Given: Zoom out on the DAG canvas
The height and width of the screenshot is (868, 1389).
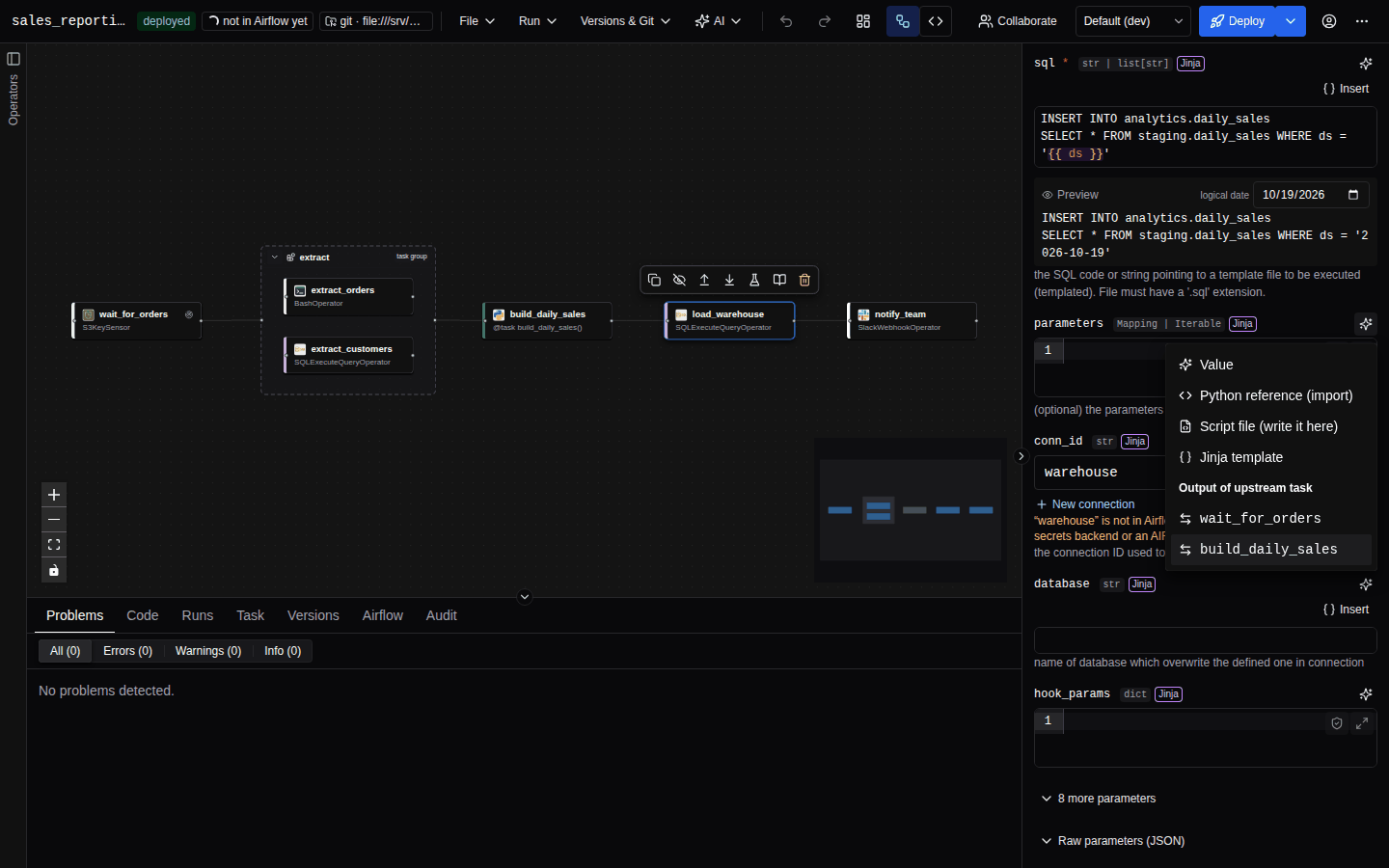Looking at the screenshot, I should click(x=54, y=520).
